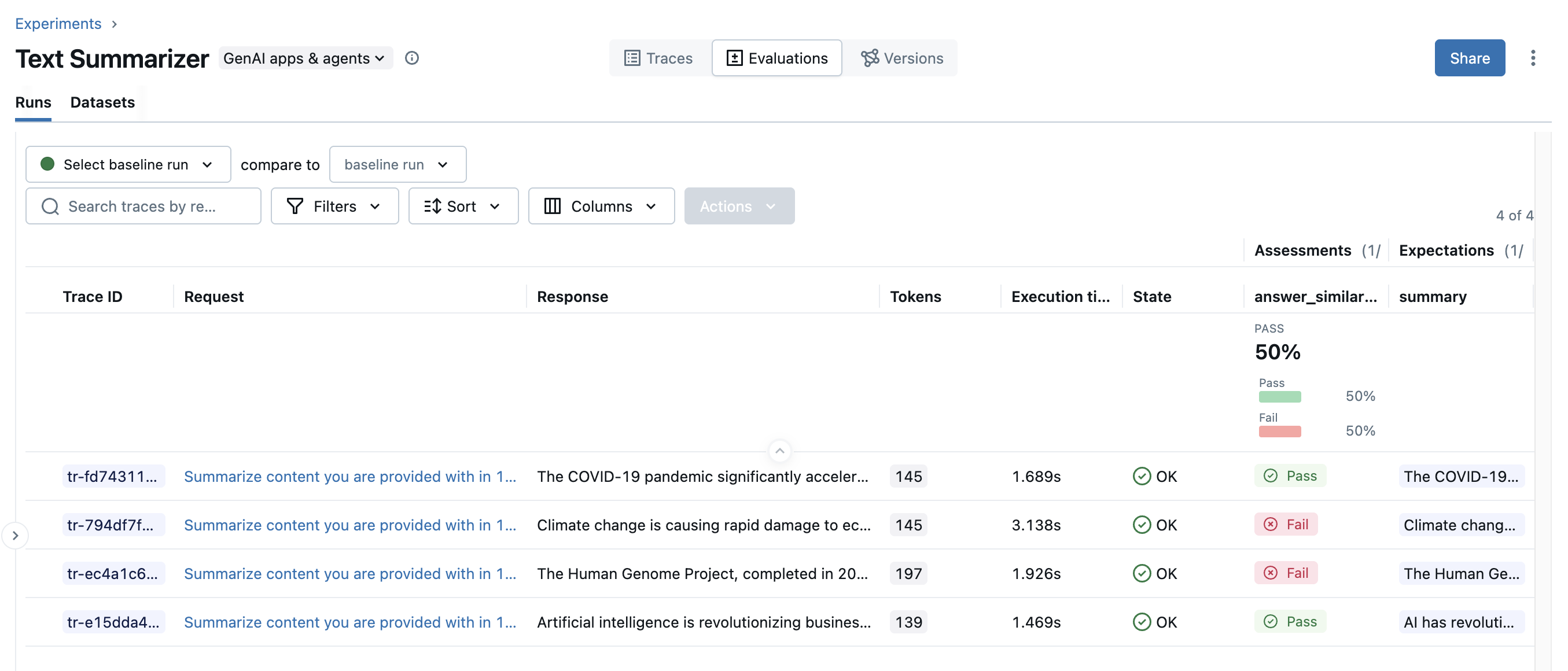Collapse the assessment summary row arrow
The height and width of the screenshot is (671, 1568).
pos(779,451)
